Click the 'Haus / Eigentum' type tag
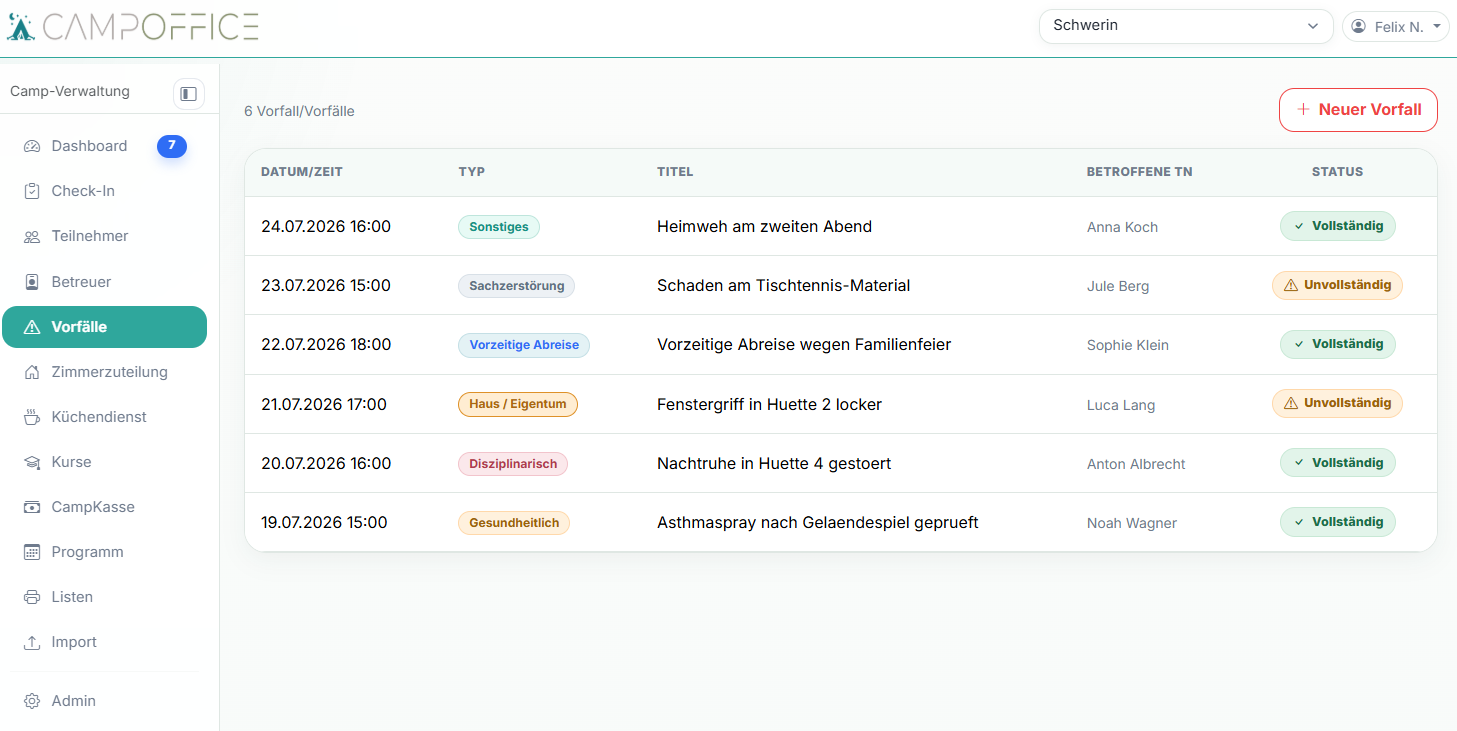The width and height of the screenshot is (1457, 731). pos(517,404)
